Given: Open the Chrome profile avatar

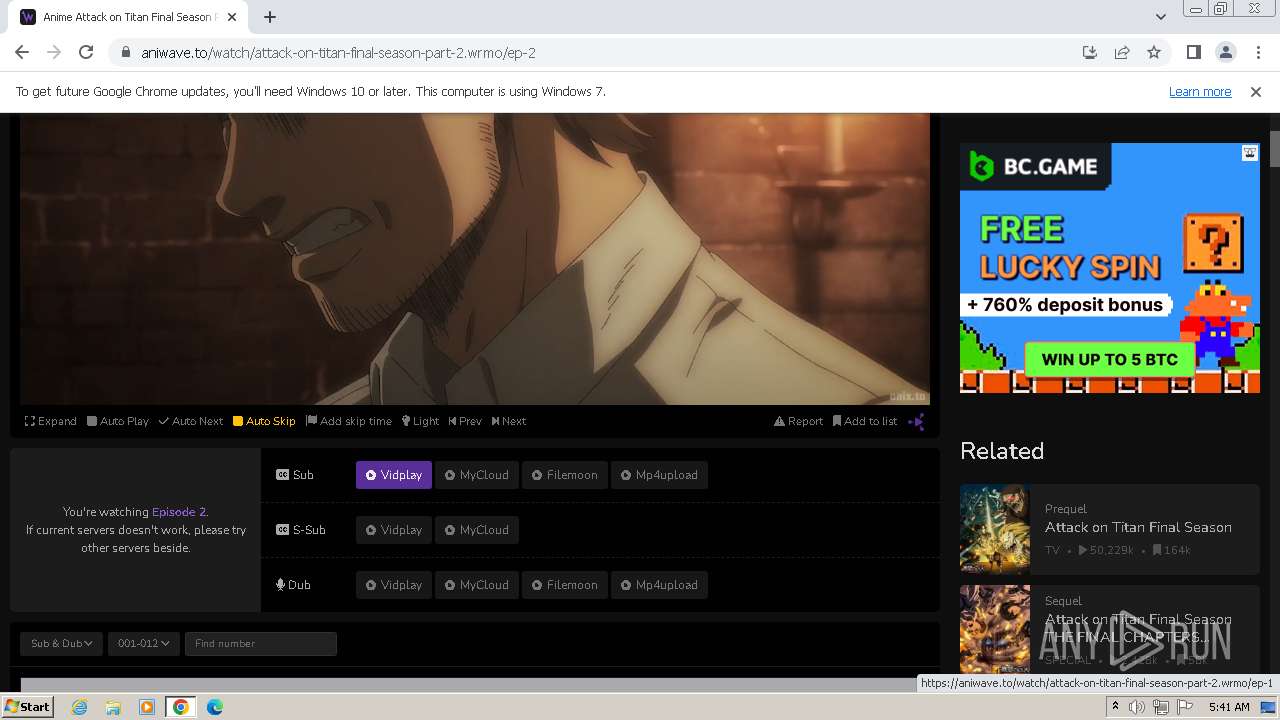Looking at the screenshot, I should (x=1225, y=52).
